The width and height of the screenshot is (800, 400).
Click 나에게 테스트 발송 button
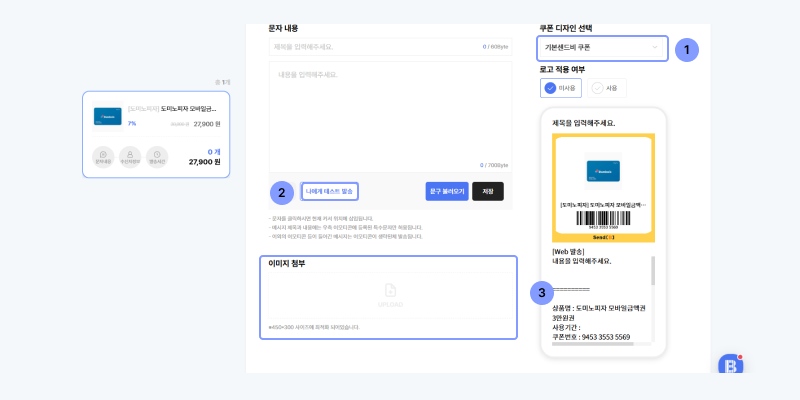point(329,191)
